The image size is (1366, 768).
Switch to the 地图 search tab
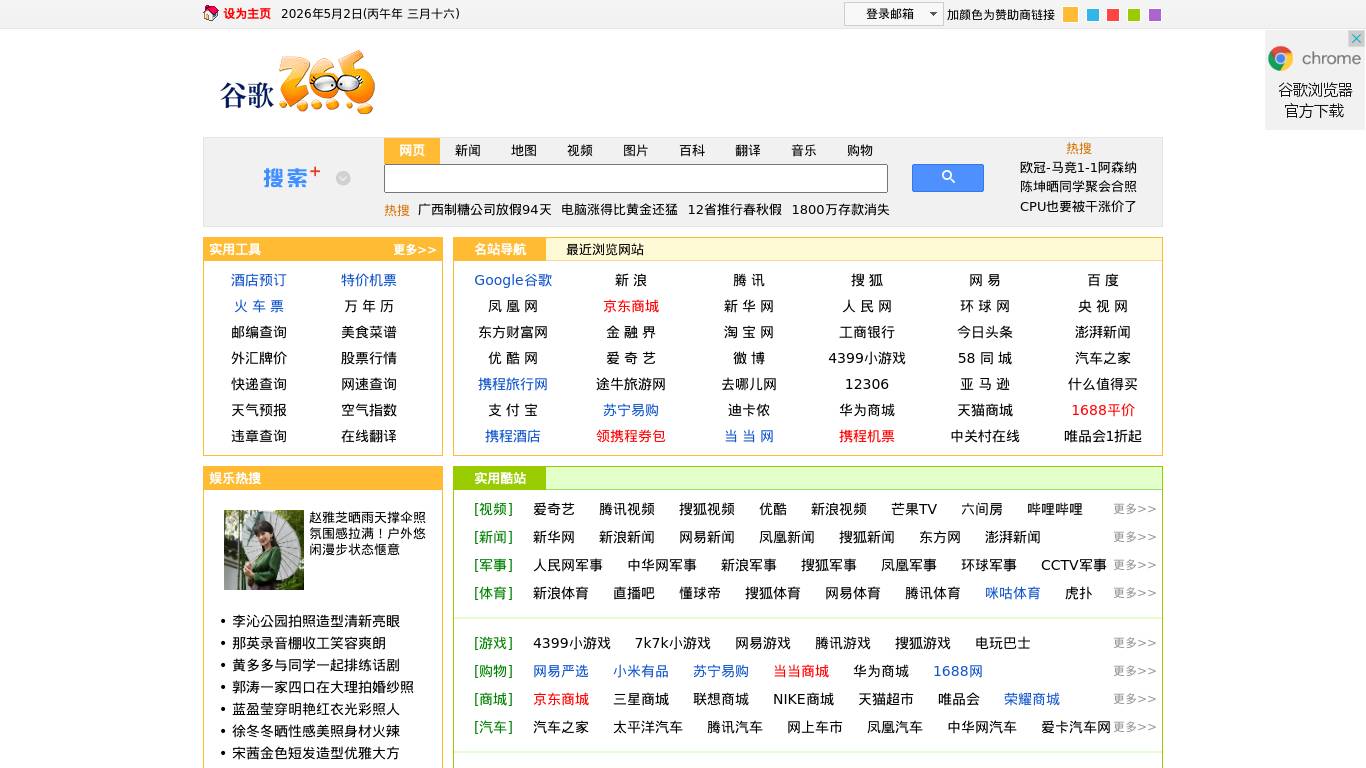(x=524, y=150)
